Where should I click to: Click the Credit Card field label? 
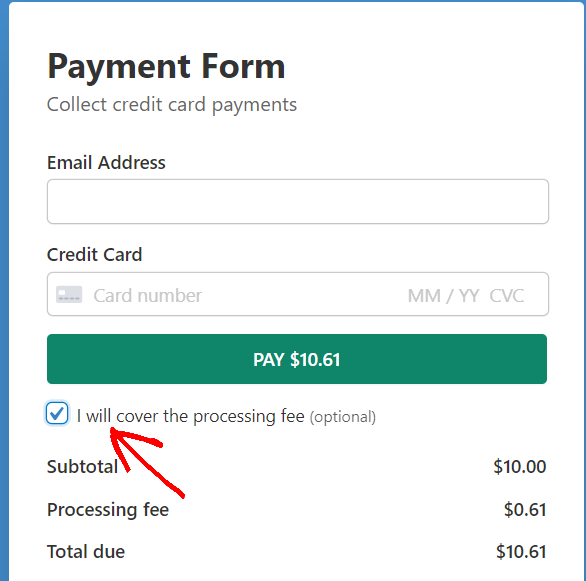click(x=95, y=254)
